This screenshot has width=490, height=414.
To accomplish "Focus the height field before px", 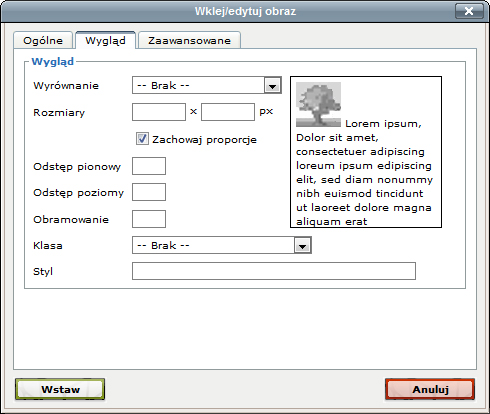I will point(228,112).
